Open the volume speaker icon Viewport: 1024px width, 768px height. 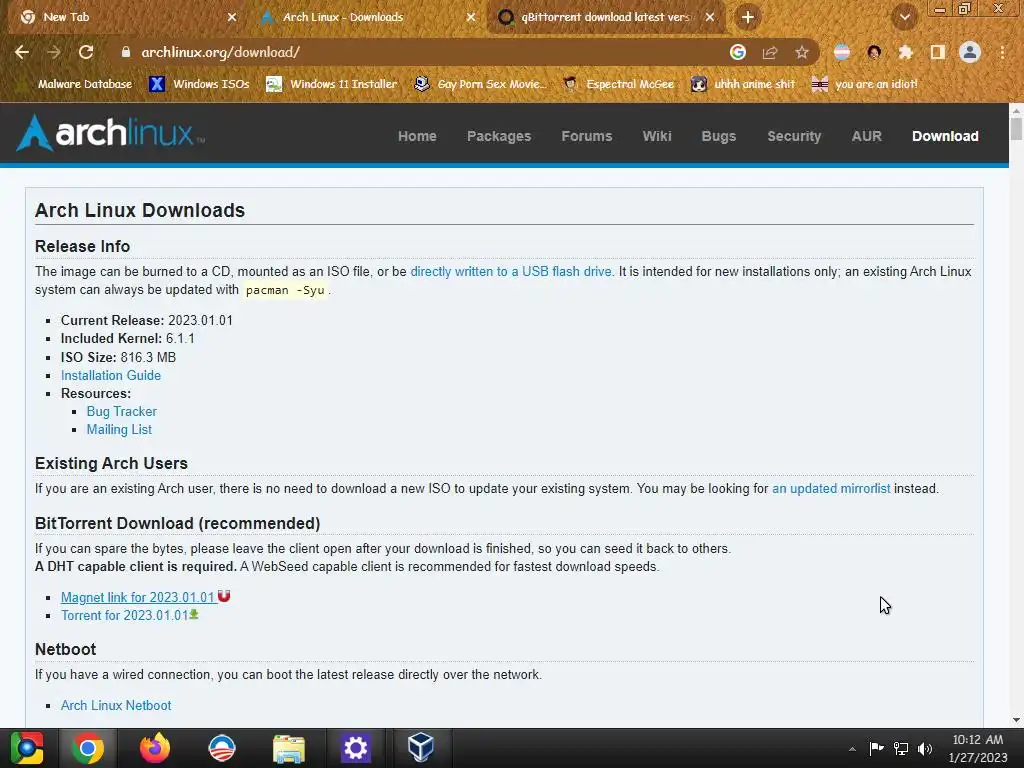pyautogui.click(x=925, y=748)
